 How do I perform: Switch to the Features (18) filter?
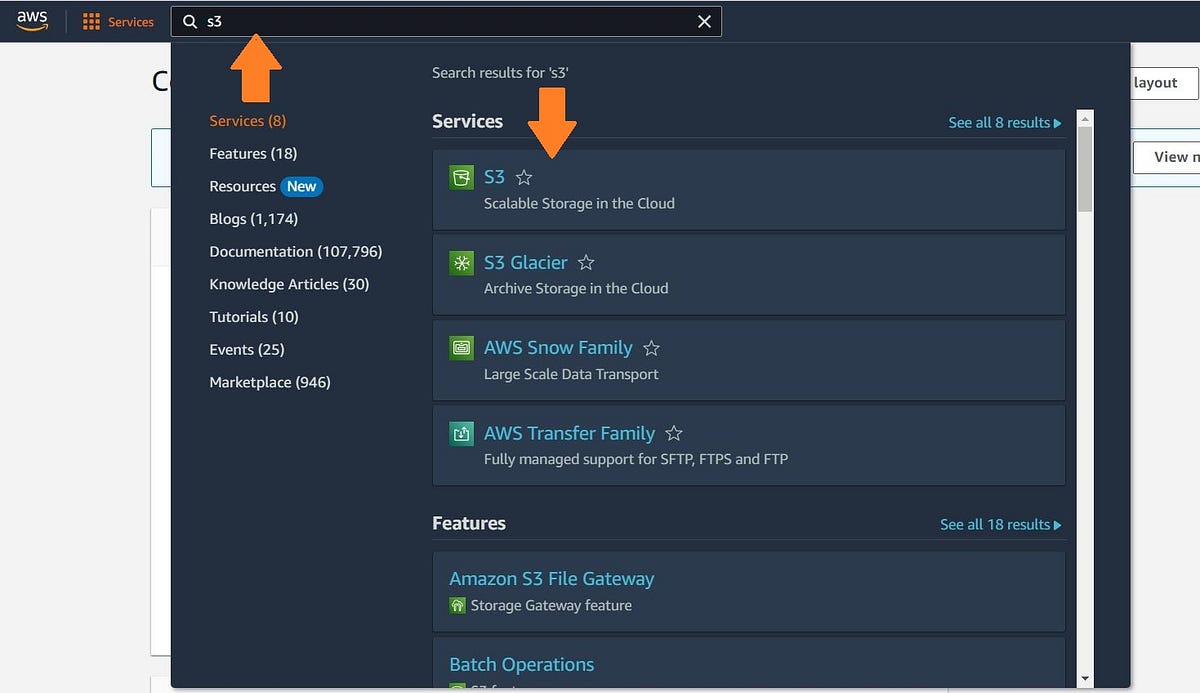click(x=252, y=153)
